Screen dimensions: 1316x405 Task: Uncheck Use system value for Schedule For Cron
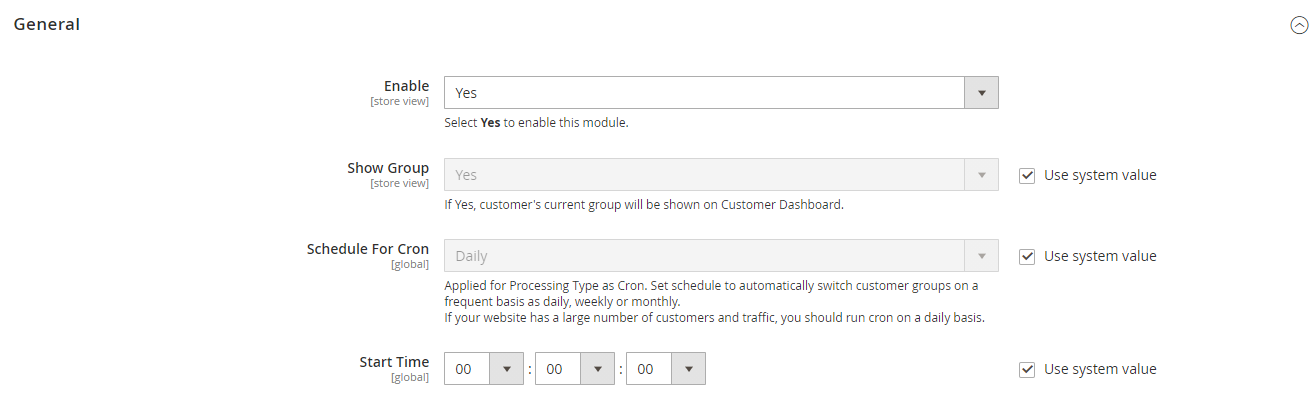(x=1026, y=256)
